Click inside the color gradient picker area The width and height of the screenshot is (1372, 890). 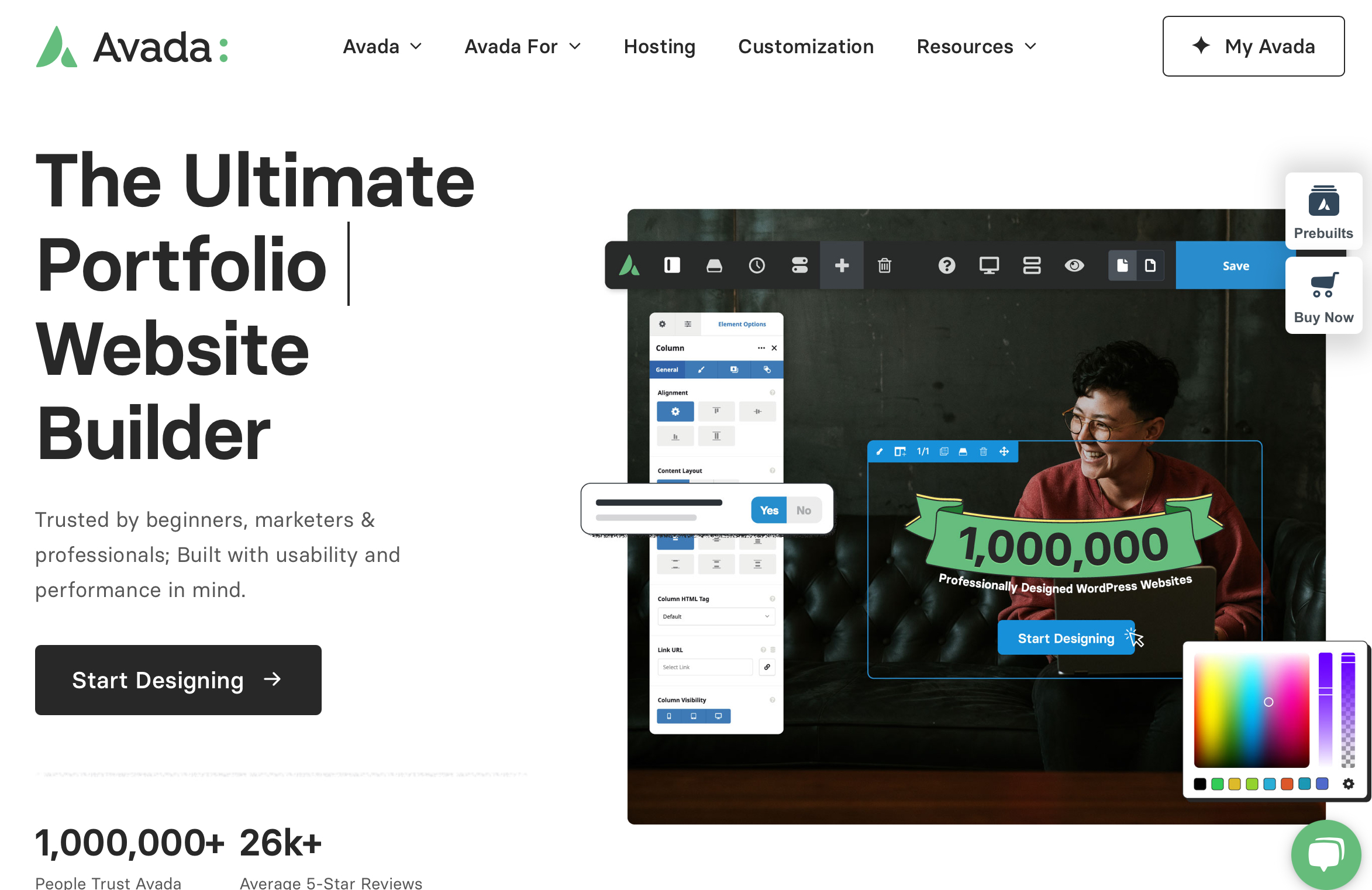point(1252,710)
